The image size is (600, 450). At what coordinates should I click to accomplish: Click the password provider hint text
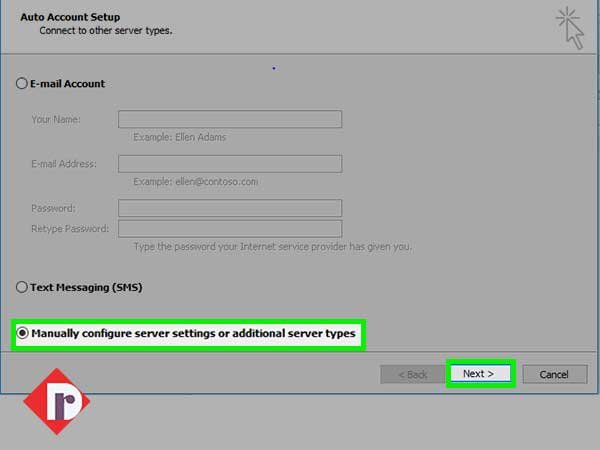[x=272, y=246]
